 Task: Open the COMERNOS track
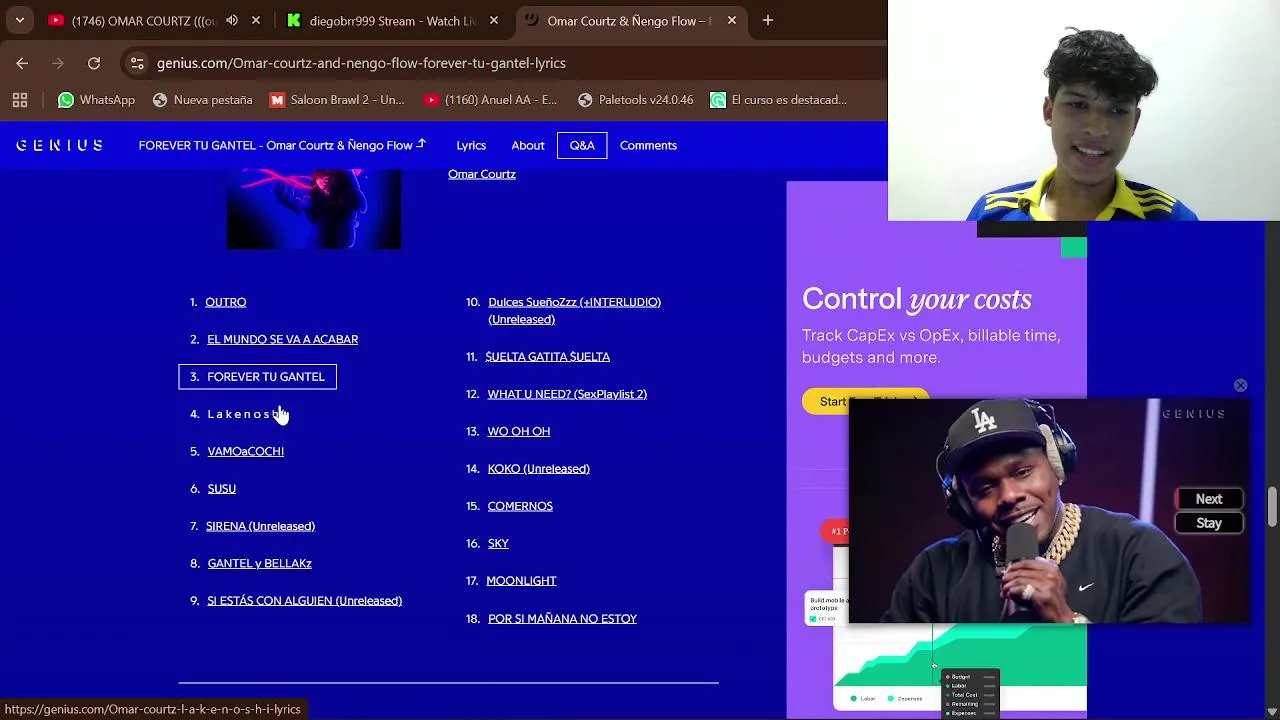[x=520, y=506]
